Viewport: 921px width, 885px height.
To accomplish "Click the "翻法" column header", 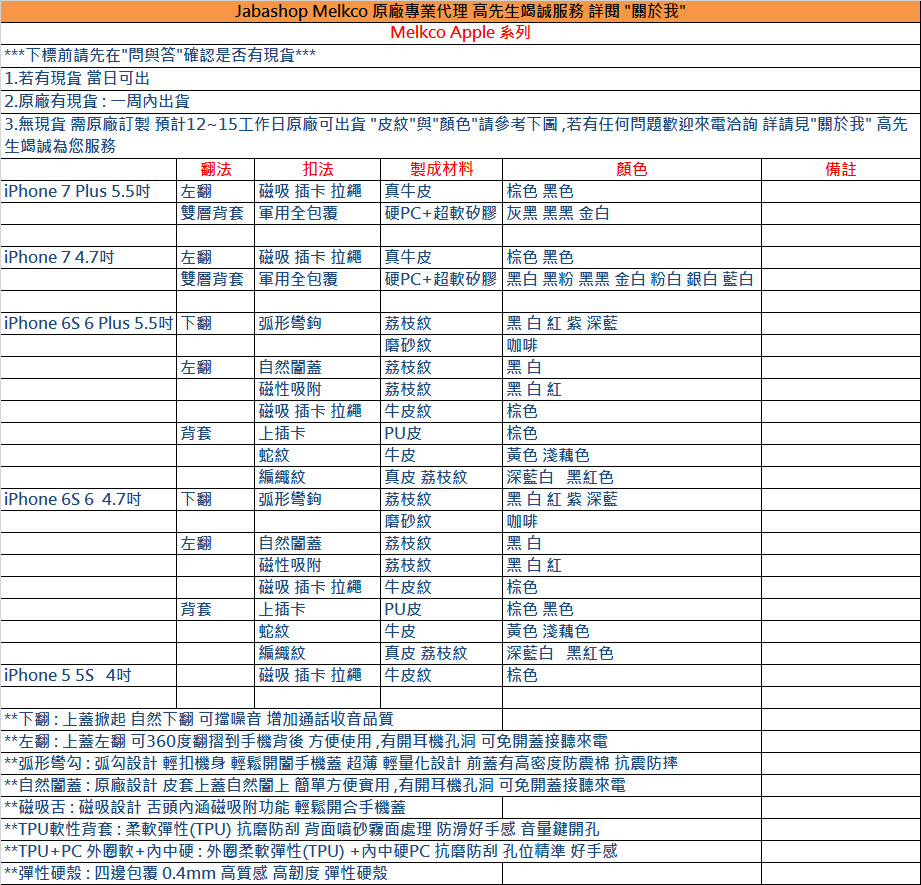I will pyautogui.click(x=216, y=170).
